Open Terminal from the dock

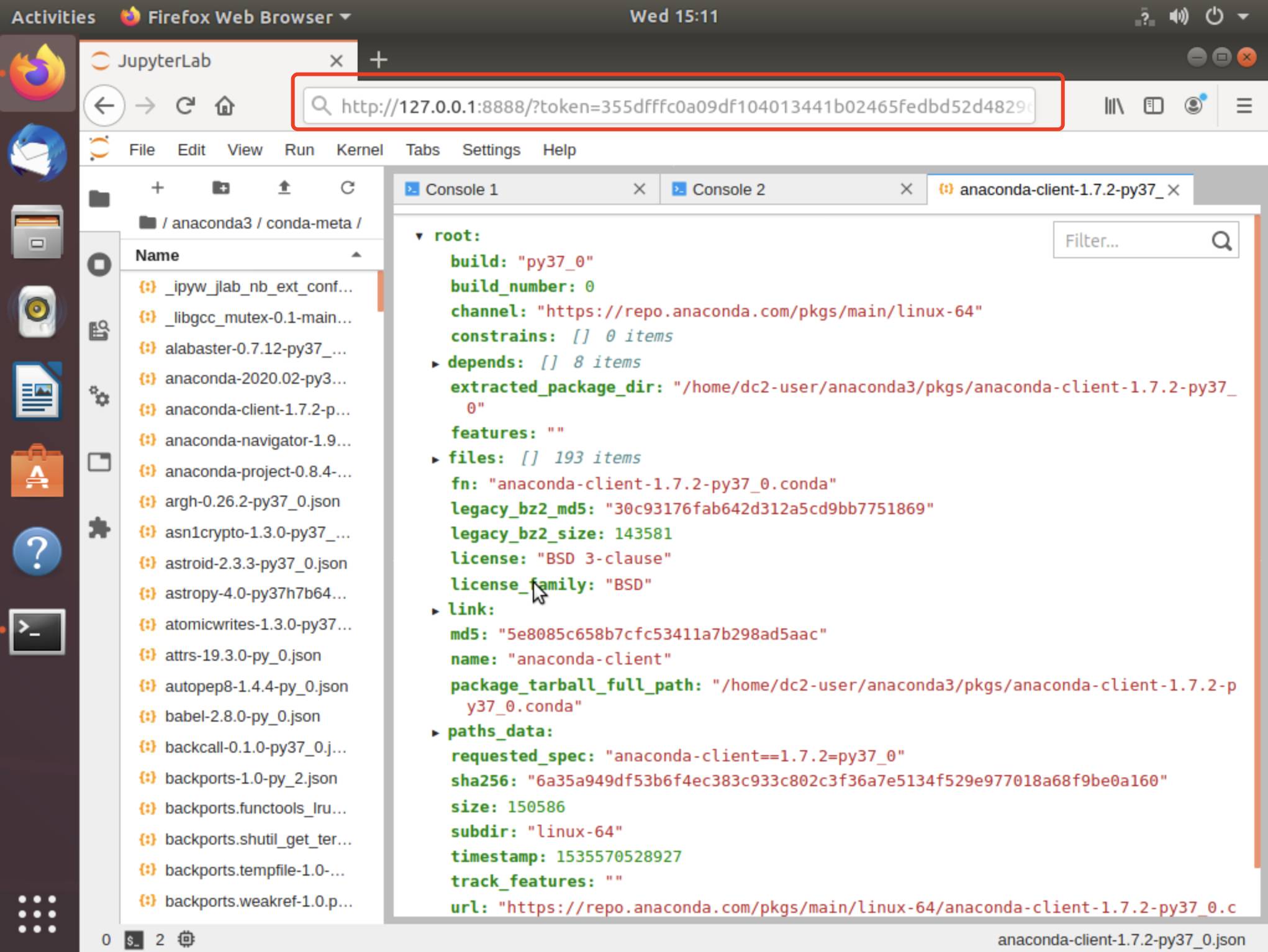[37, 632]
